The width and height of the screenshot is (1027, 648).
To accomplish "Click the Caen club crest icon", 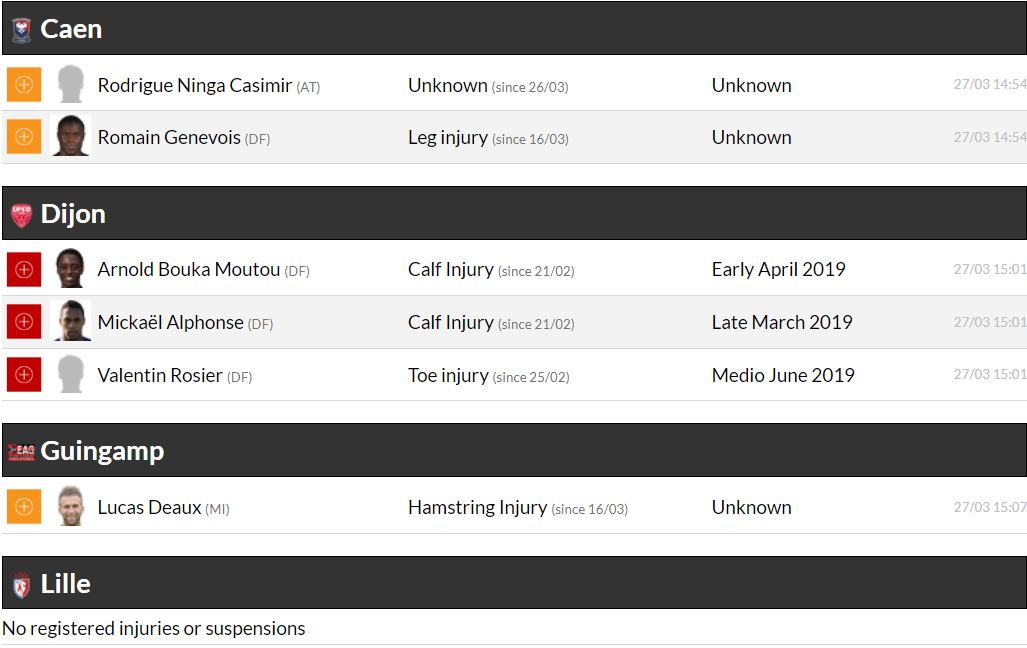I will tap(21, 30).
